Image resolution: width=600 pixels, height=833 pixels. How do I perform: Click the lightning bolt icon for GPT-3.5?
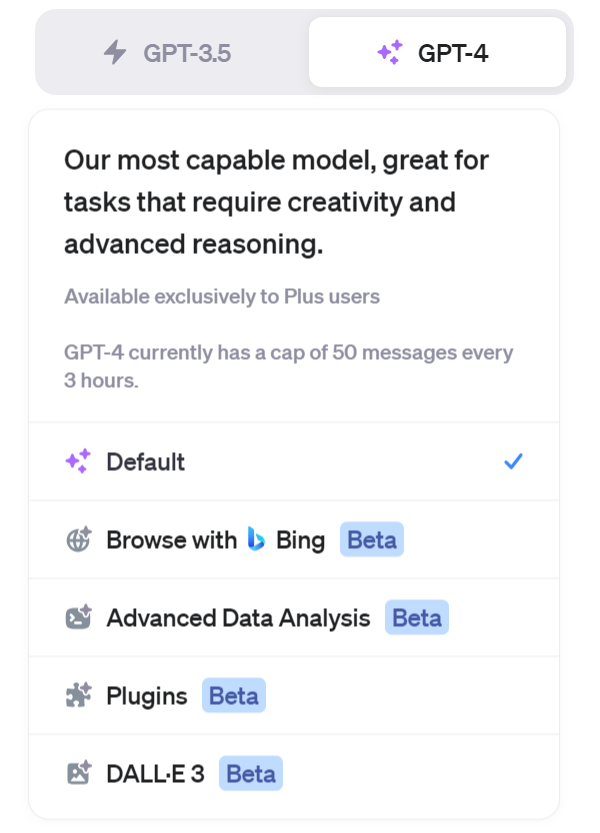(115, 53)
